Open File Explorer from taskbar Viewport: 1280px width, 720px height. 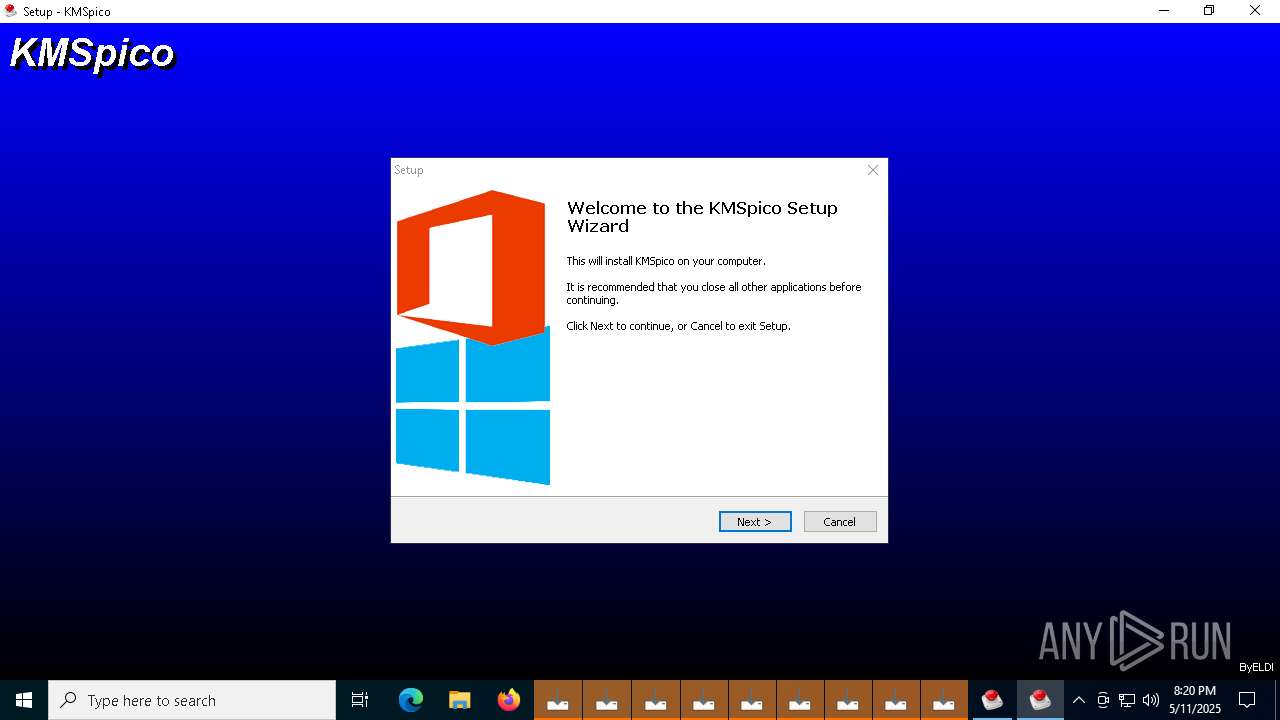click(x=460, y=700)
